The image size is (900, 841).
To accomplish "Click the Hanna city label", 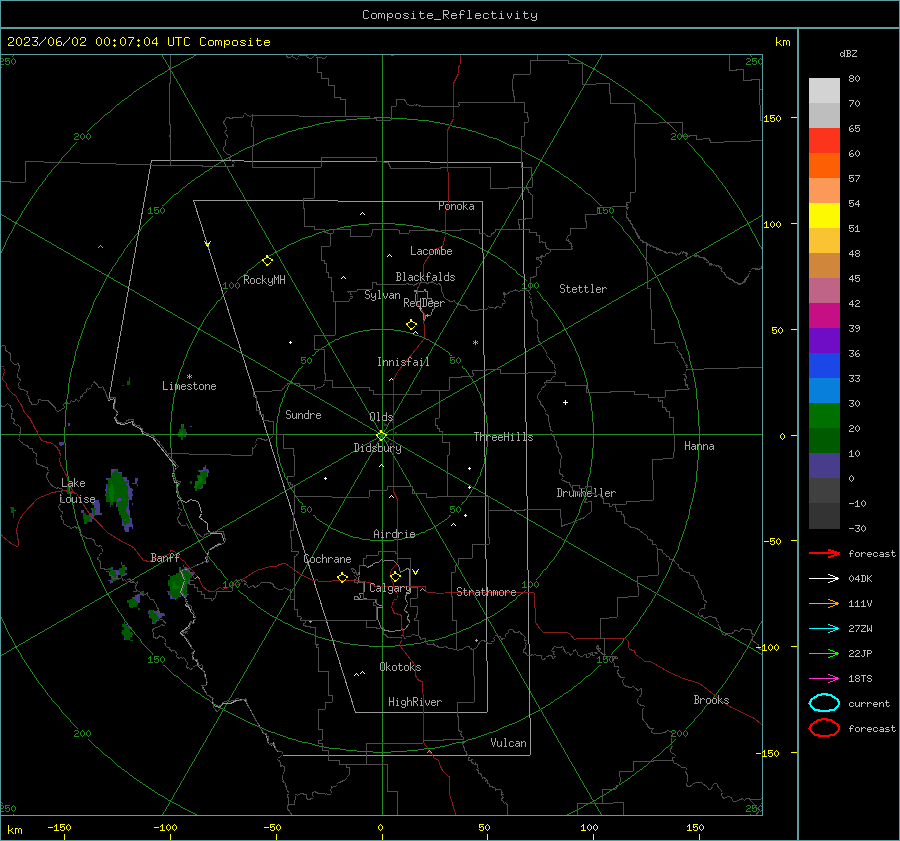I will pyautogui.click(x=699, y=446).
